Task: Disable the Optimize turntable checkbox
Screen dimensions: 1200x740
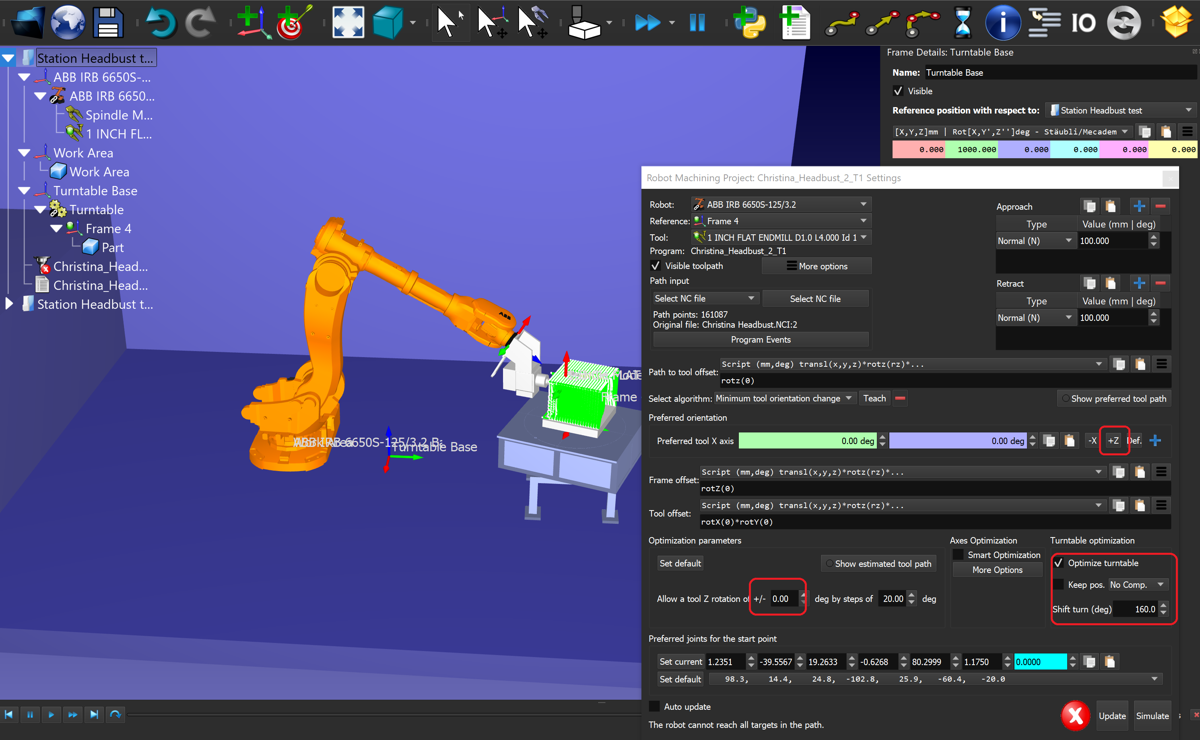Action: click(1059, 563)
